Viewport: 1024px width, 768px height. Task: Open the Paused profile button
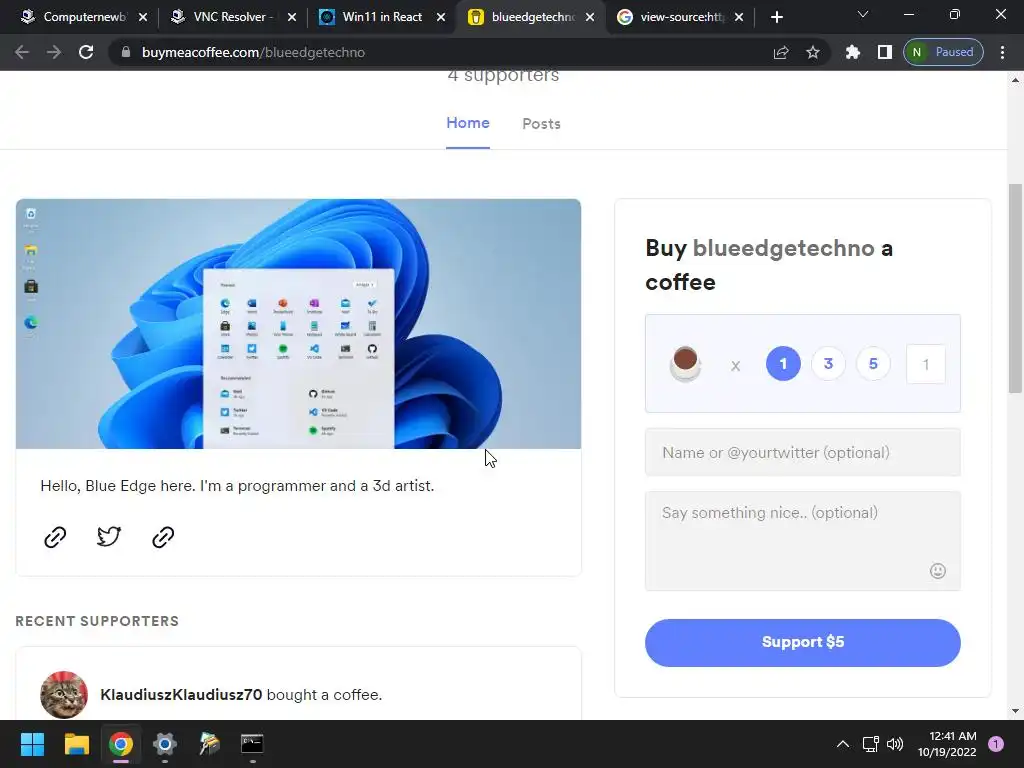(943, 52)
